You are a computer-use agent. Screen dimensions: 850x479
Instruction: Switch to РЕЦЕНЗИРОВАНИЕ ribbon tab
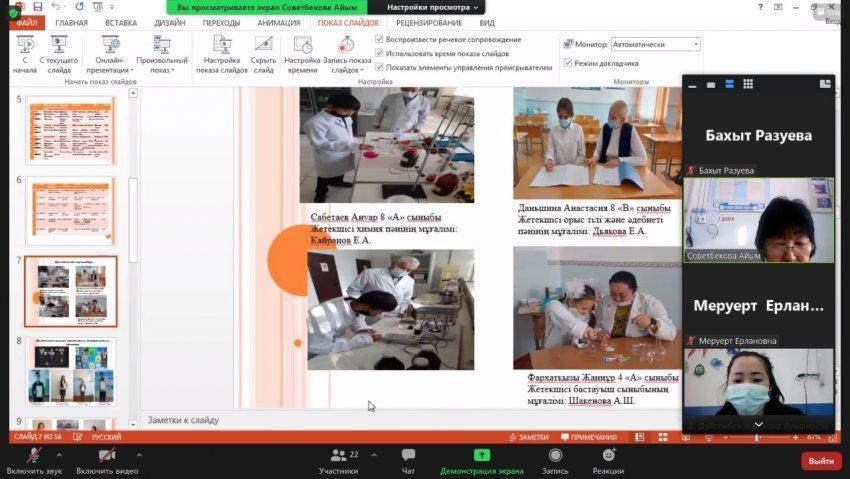tap(429, 23)
